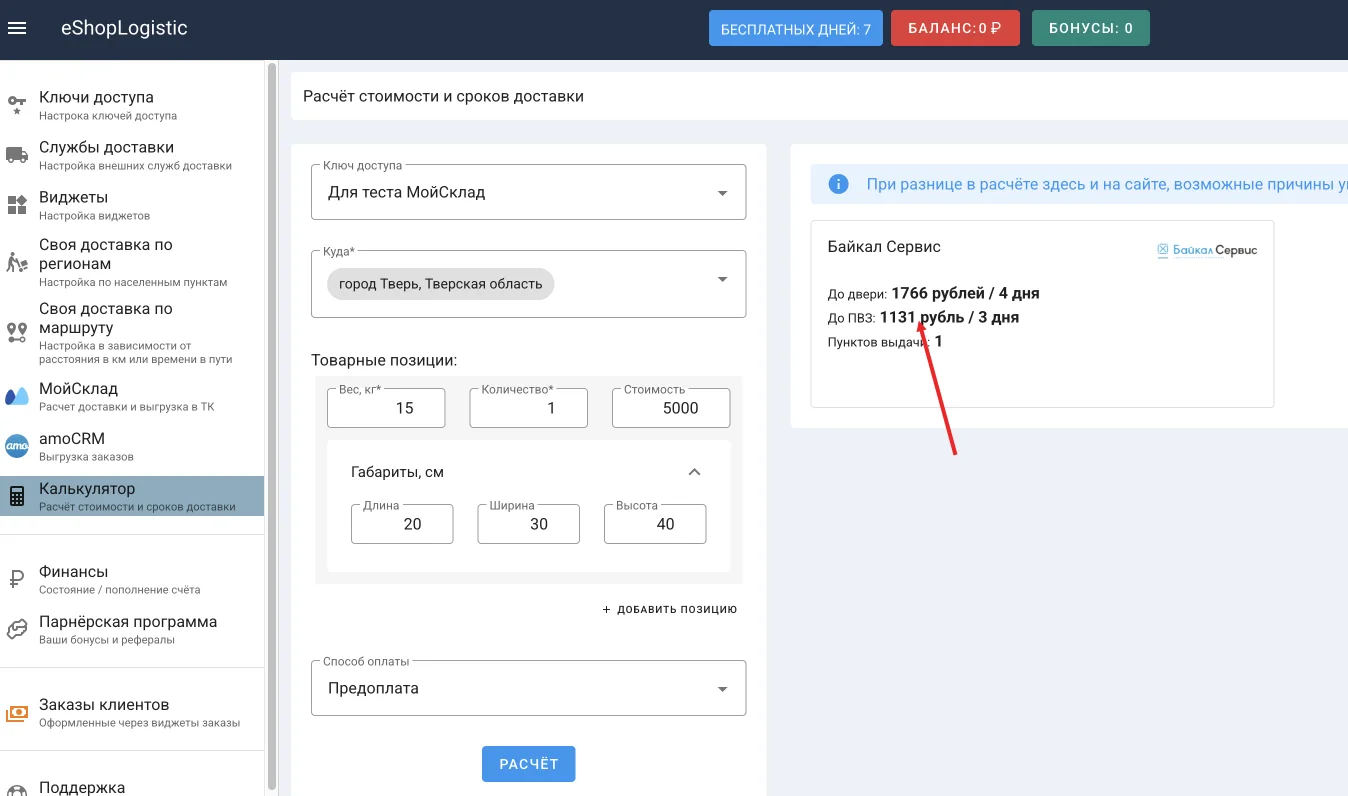This screenshot has width=1348, height=796.
Task: Click the 1766 рублей / 4 дня price
Action: point(965,294)
